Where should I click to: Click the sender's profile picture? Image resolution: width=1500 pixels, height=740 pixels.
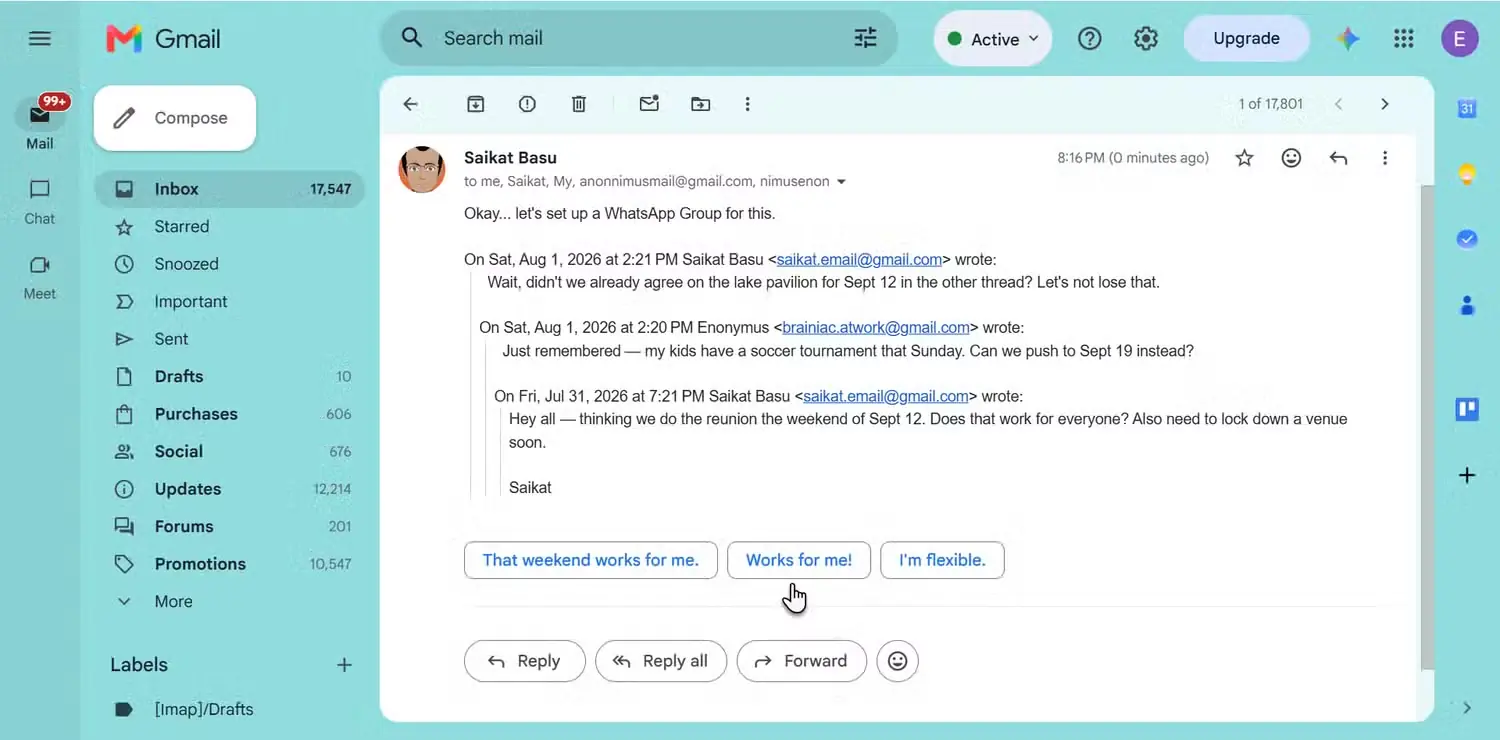click(422, 170)
